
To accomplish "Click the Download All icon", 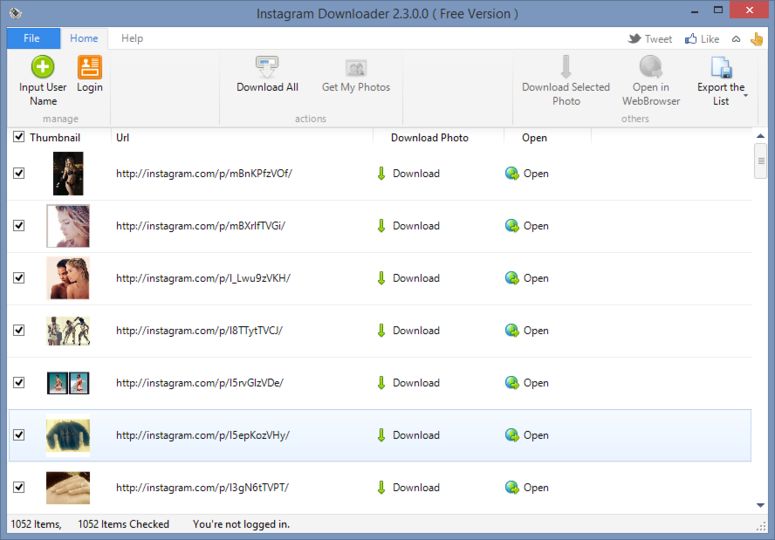I will coord(267,67).
